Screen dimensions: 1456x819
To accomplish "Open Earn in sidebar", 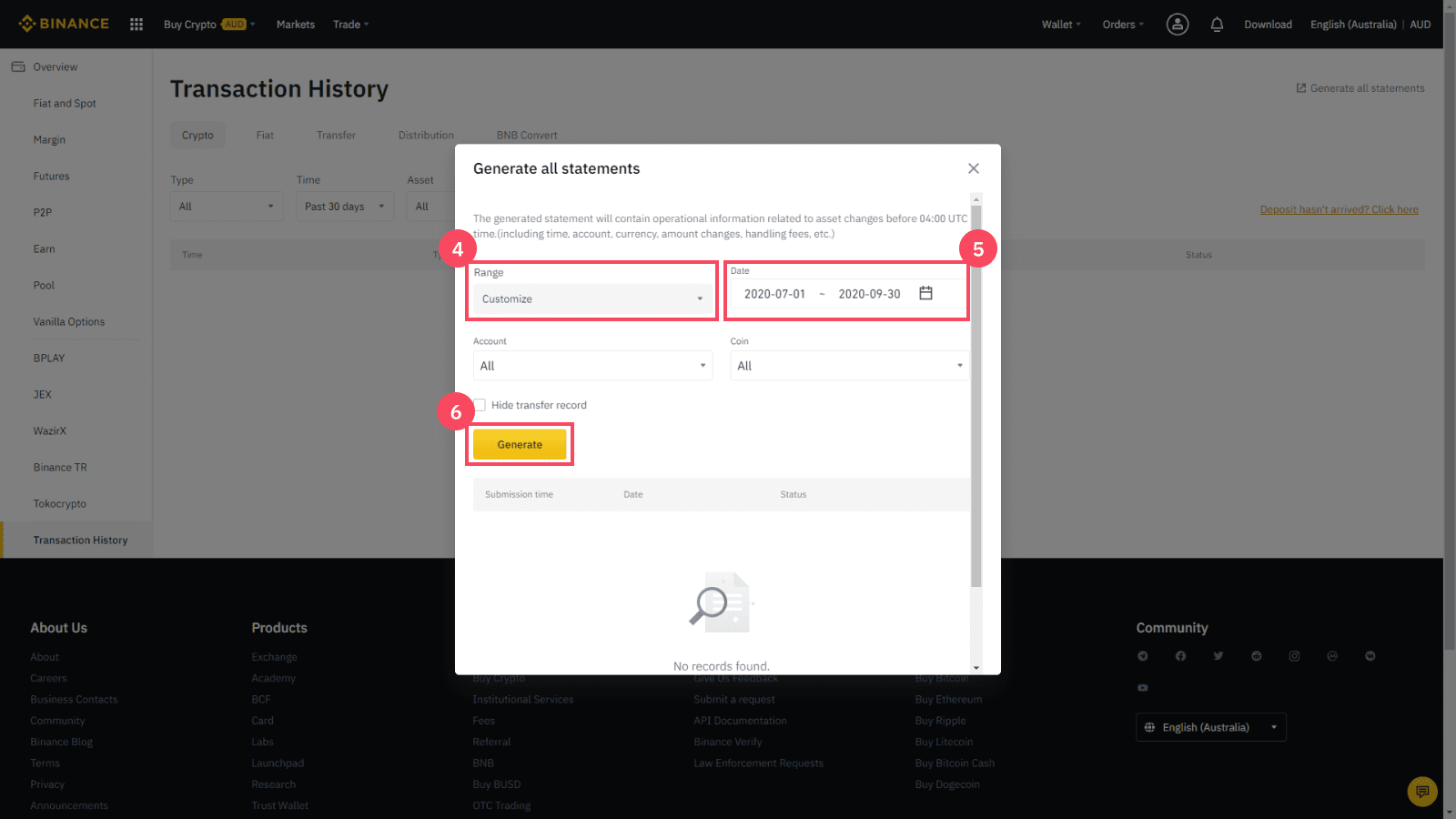I will [44, 248].
